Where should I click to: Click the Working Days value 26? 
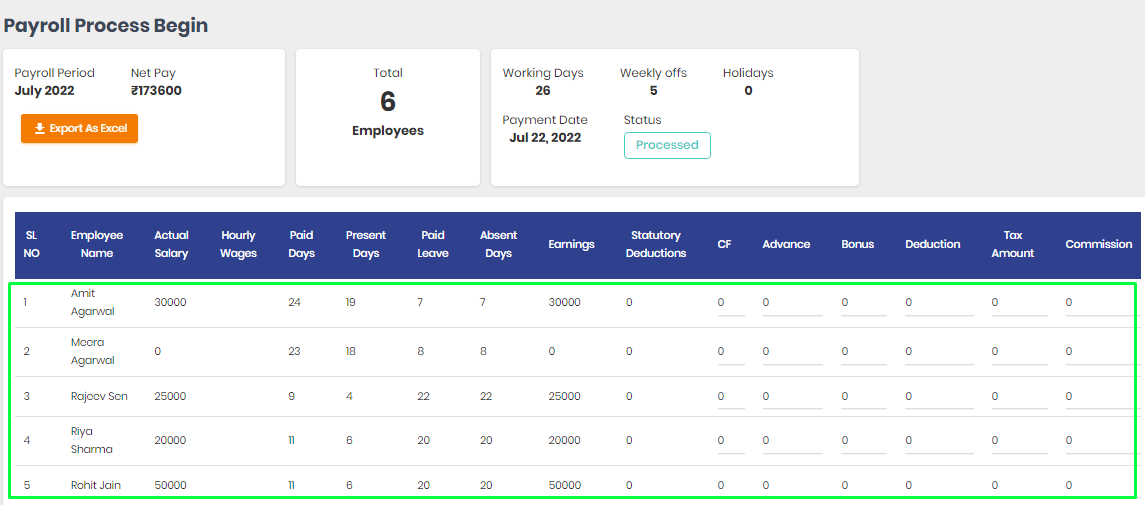(x=543, y=90)
